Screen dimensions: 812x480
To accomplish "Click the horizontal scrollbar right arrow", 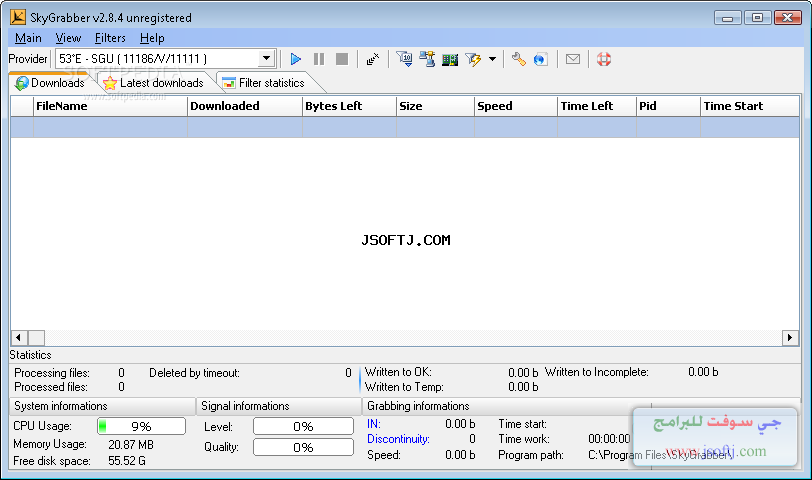I will pos(790,338).
